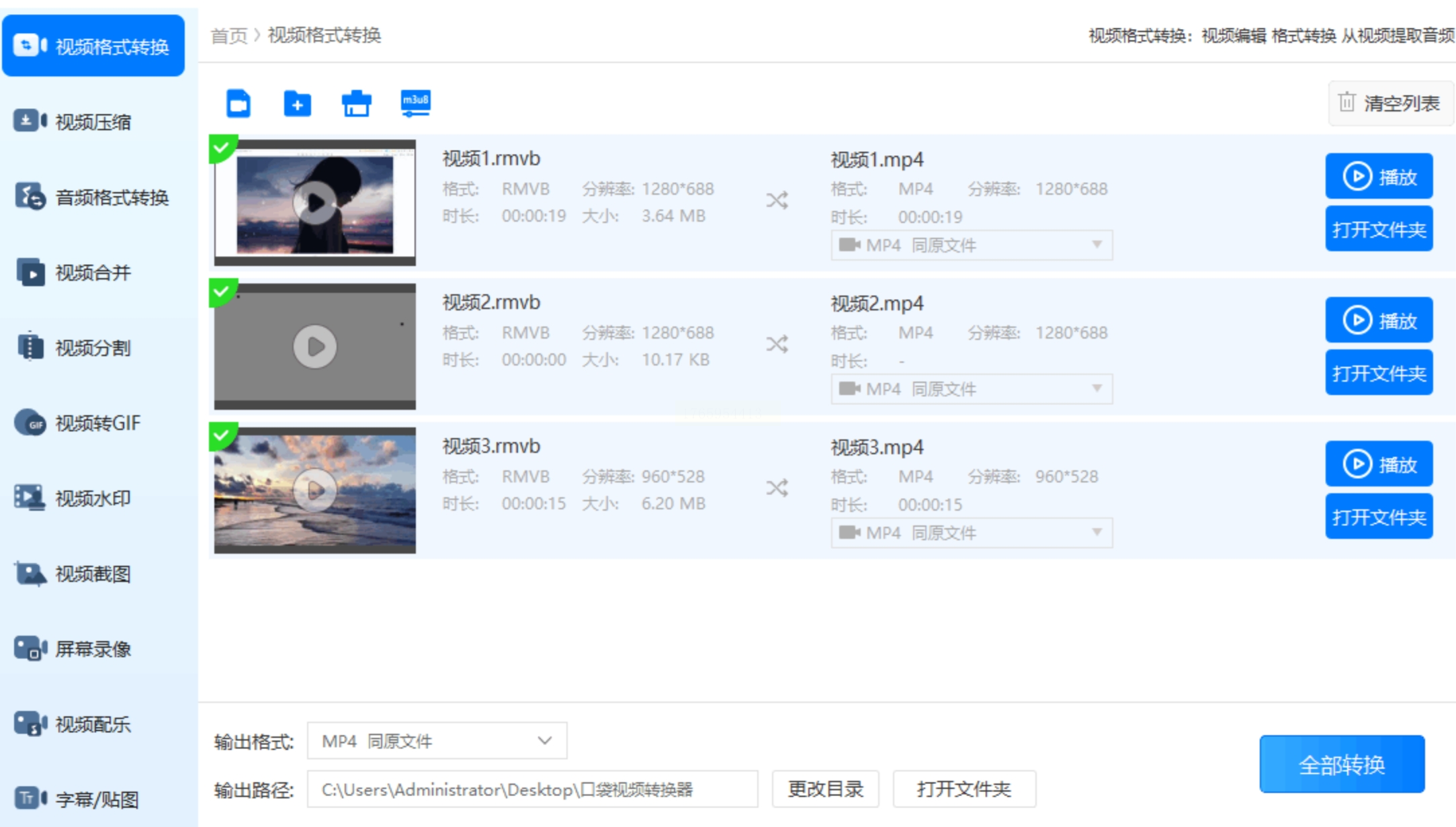
Task: Uncheck the 视频2.rmvb green checkbox
Action: tap(221, 291)
